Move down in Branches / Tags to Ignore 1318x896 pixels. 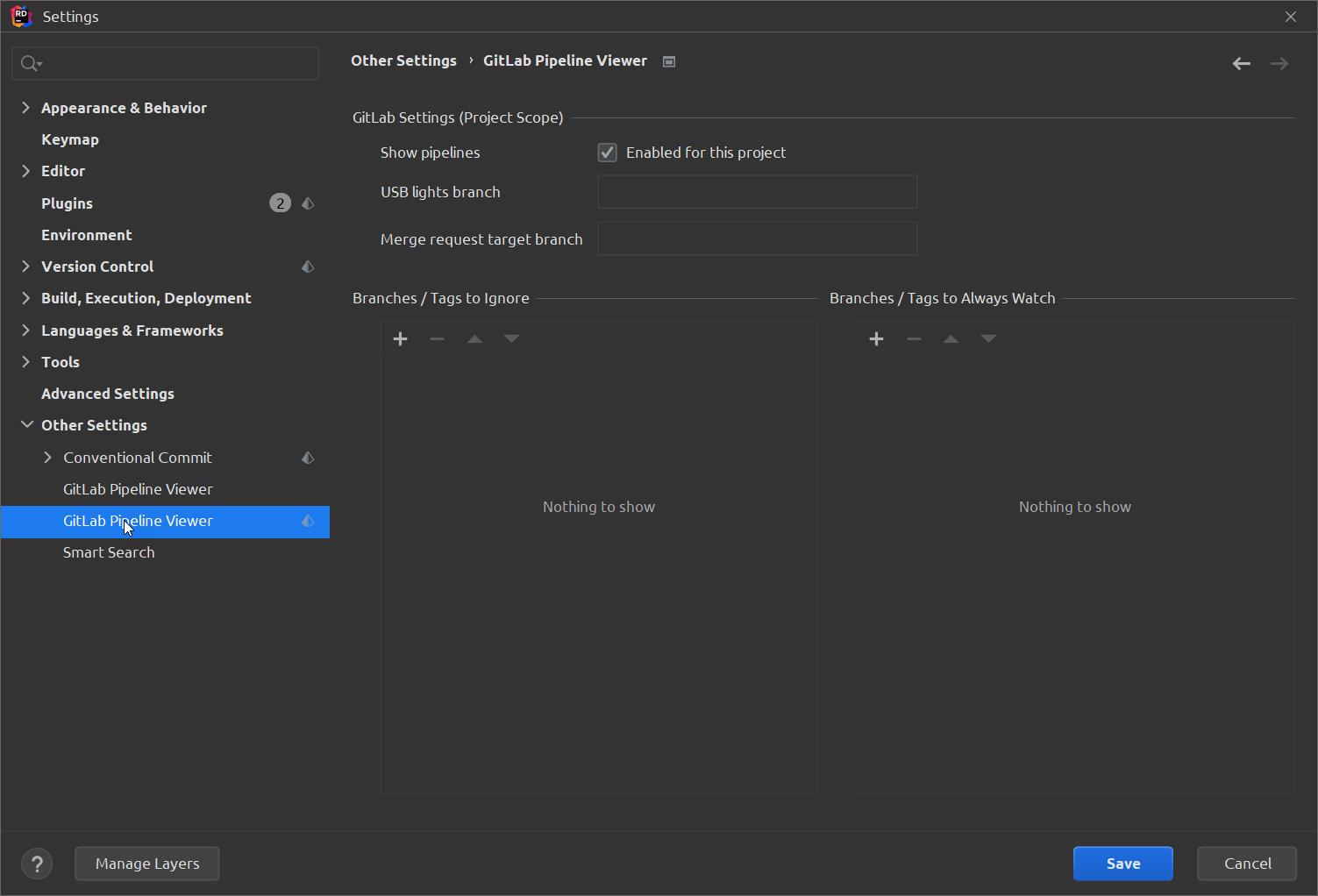point(511,339)
